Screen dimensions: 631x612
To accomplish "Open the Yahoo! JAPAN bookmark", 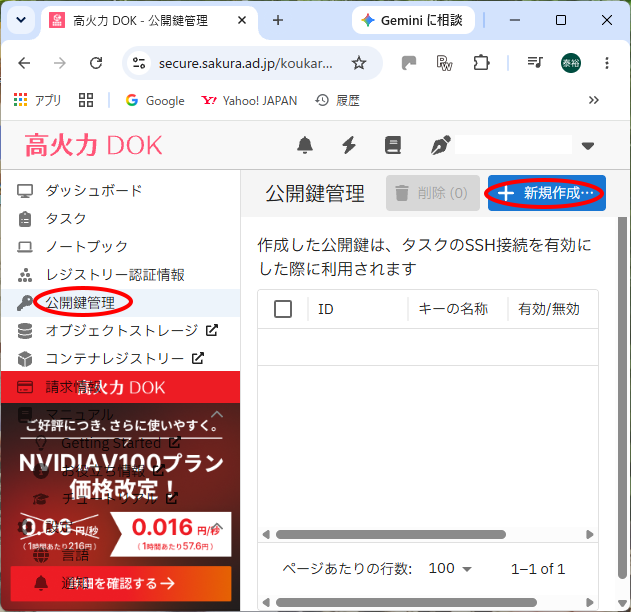I will click(x=249, y=101).
